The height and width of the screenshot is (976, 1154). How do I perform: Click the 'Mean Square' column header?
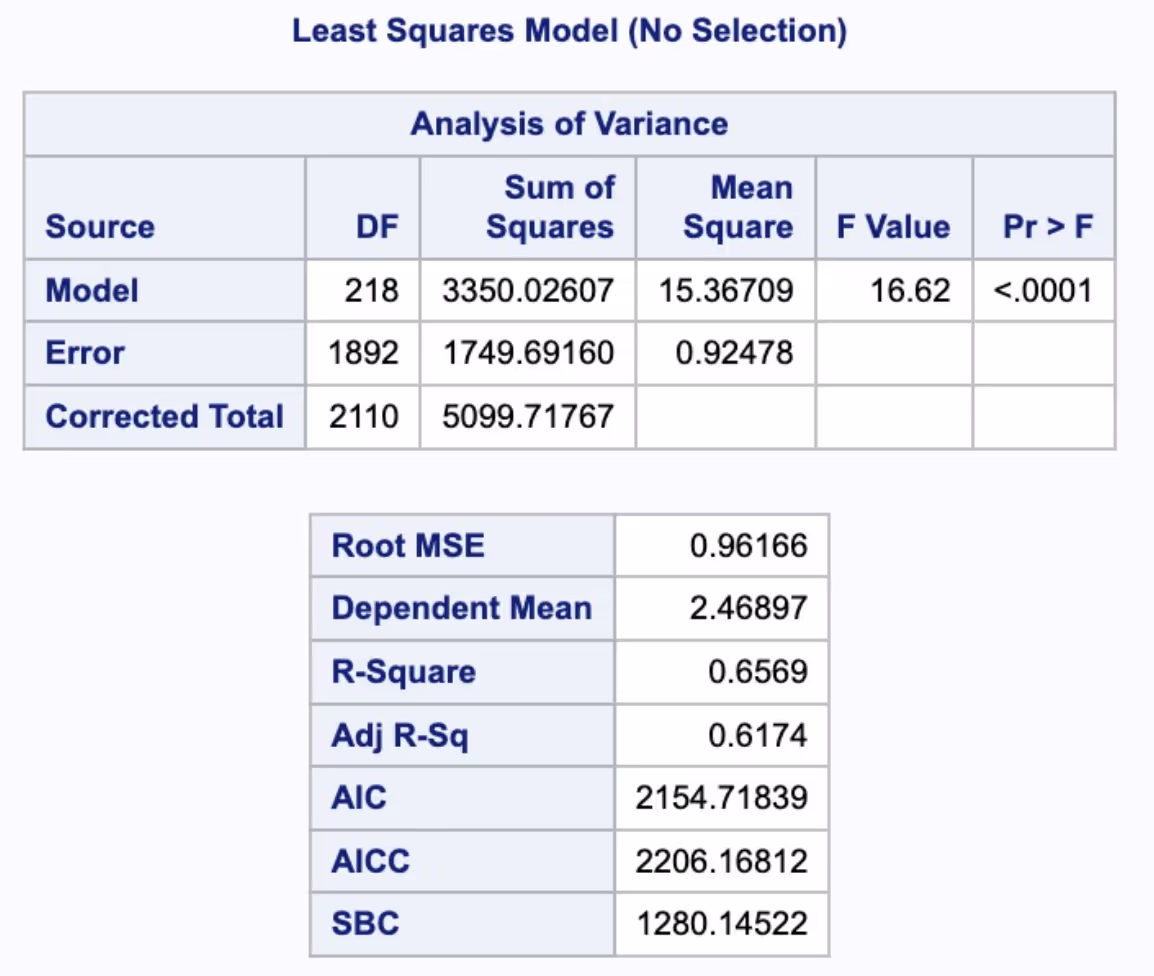(x=738, y=207)
